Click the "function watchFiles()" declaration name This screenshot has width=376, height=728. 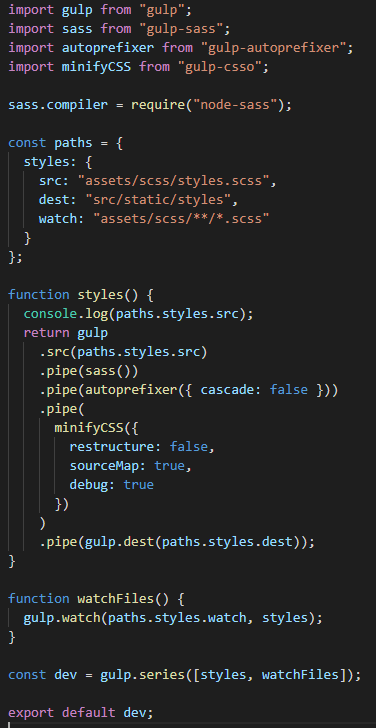pos(116,599)
